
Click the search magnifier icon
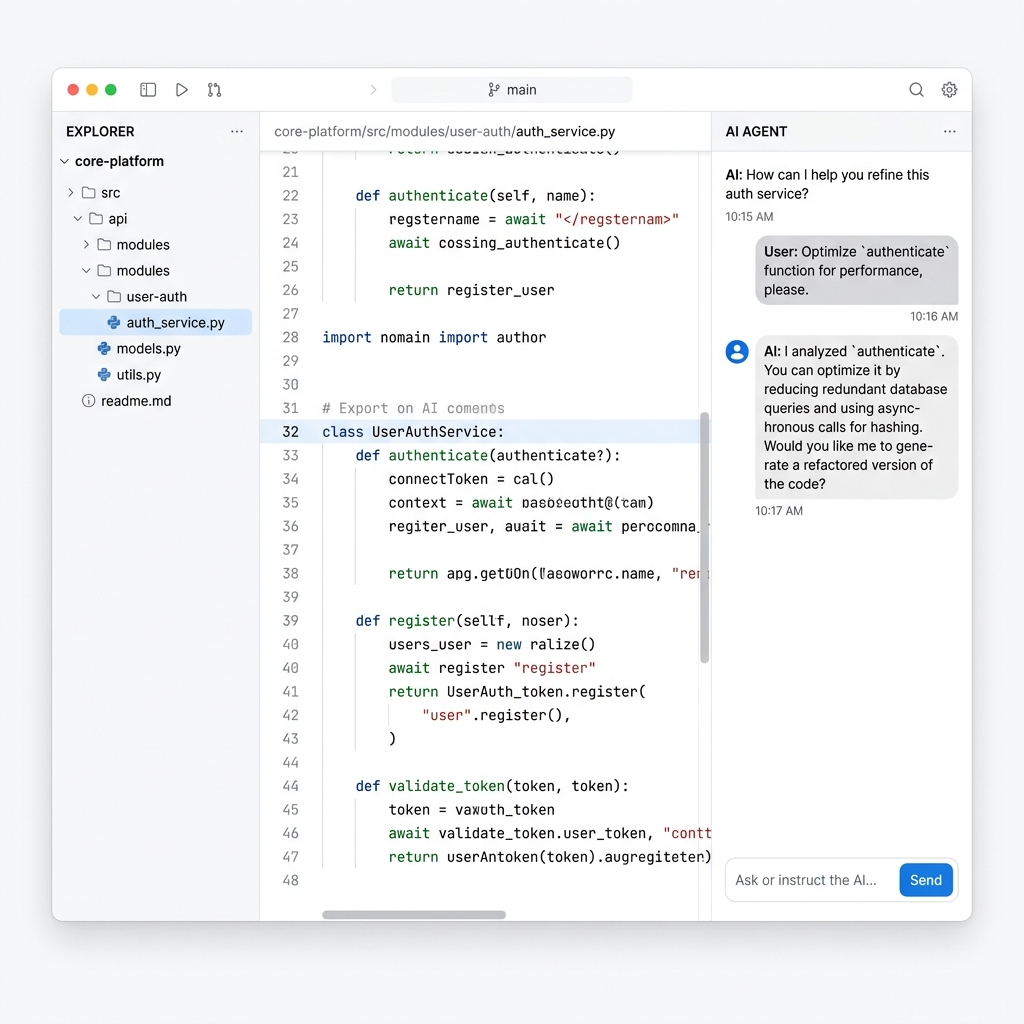(916, 89)
